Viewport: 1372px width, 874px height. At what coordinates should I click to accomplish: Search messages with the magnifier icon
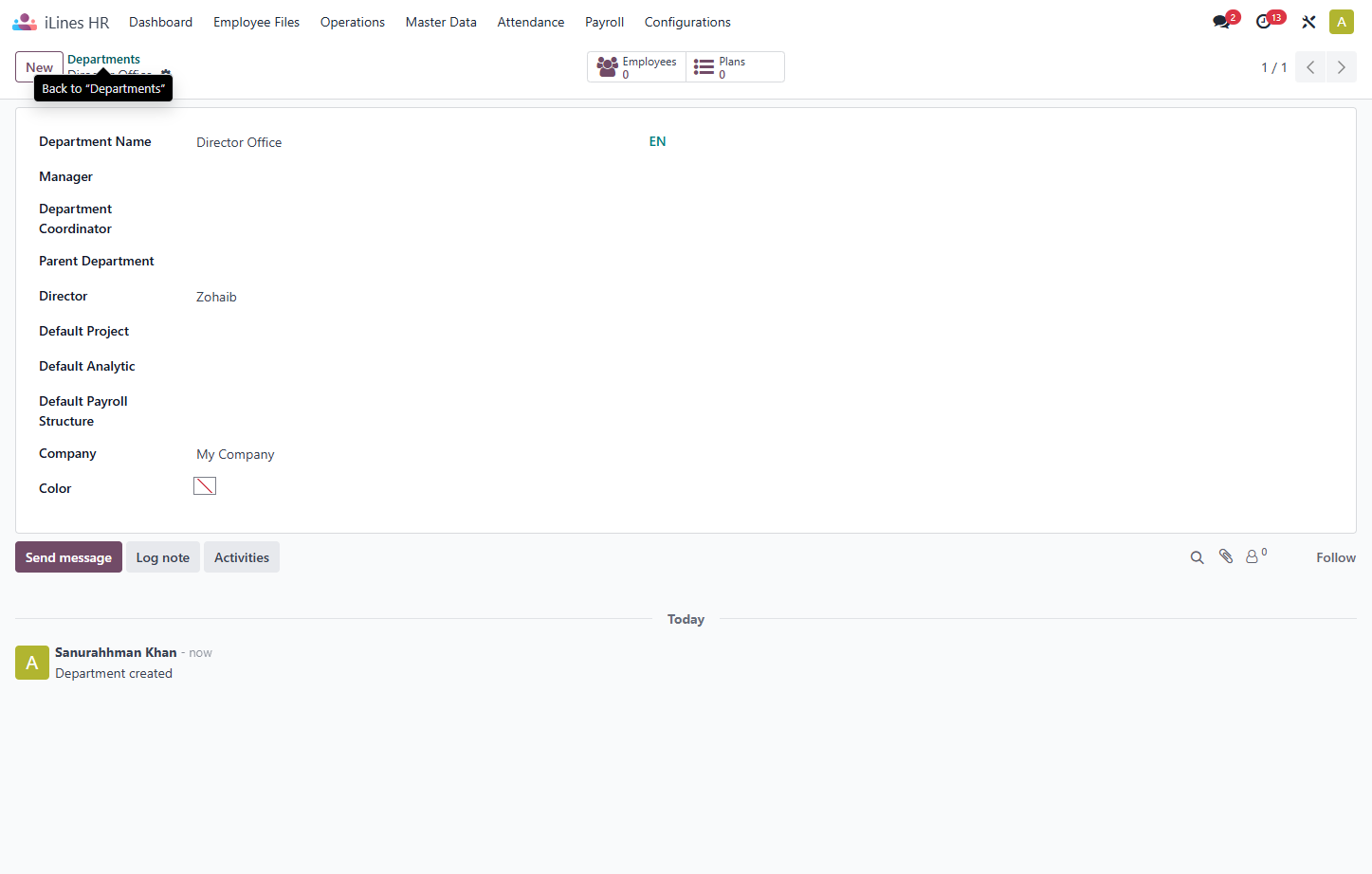(x=1198, y=557)
